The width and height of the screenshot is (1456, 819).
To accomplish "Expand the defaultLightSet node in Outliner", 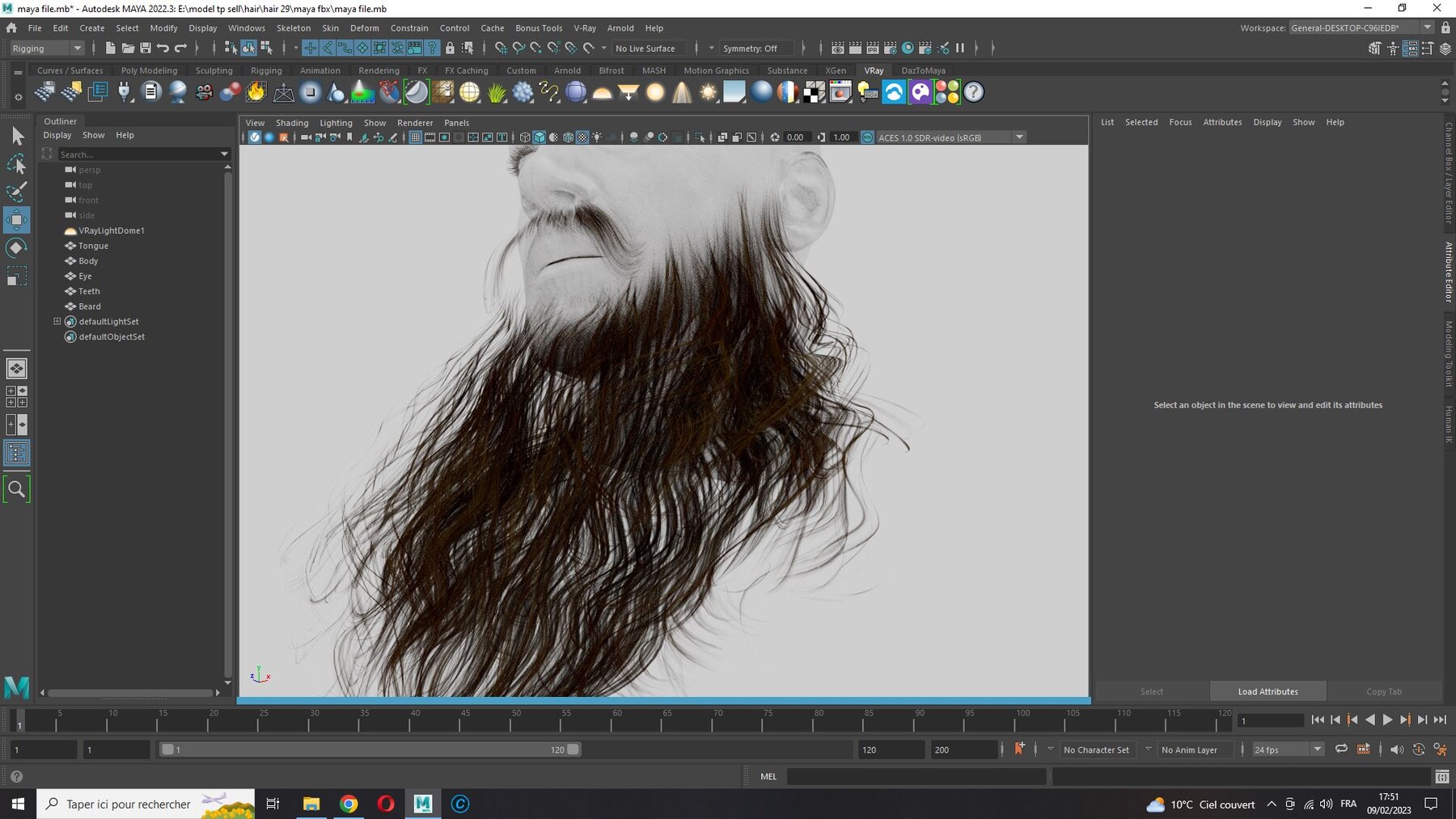I will point(57,321).
